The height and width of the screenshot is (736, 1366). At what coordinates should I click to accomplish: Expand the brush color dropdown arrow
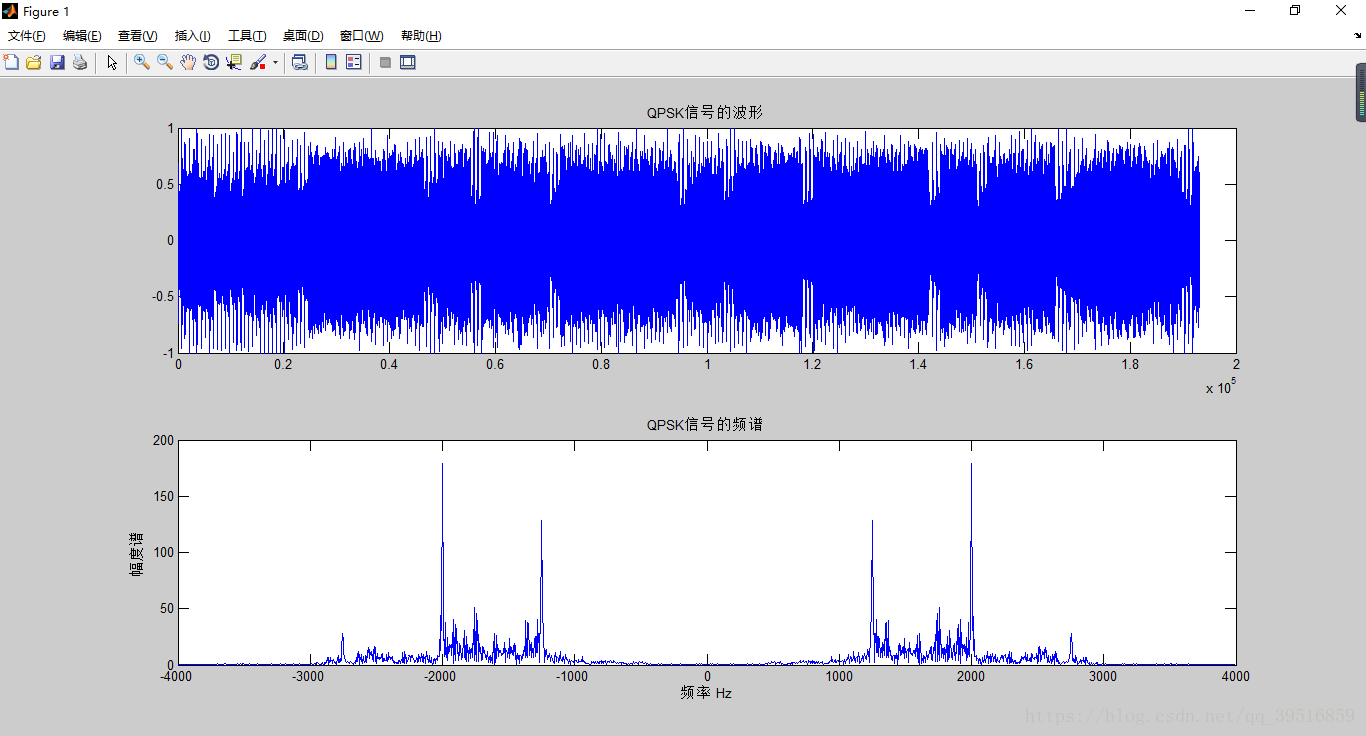[275, 62]
